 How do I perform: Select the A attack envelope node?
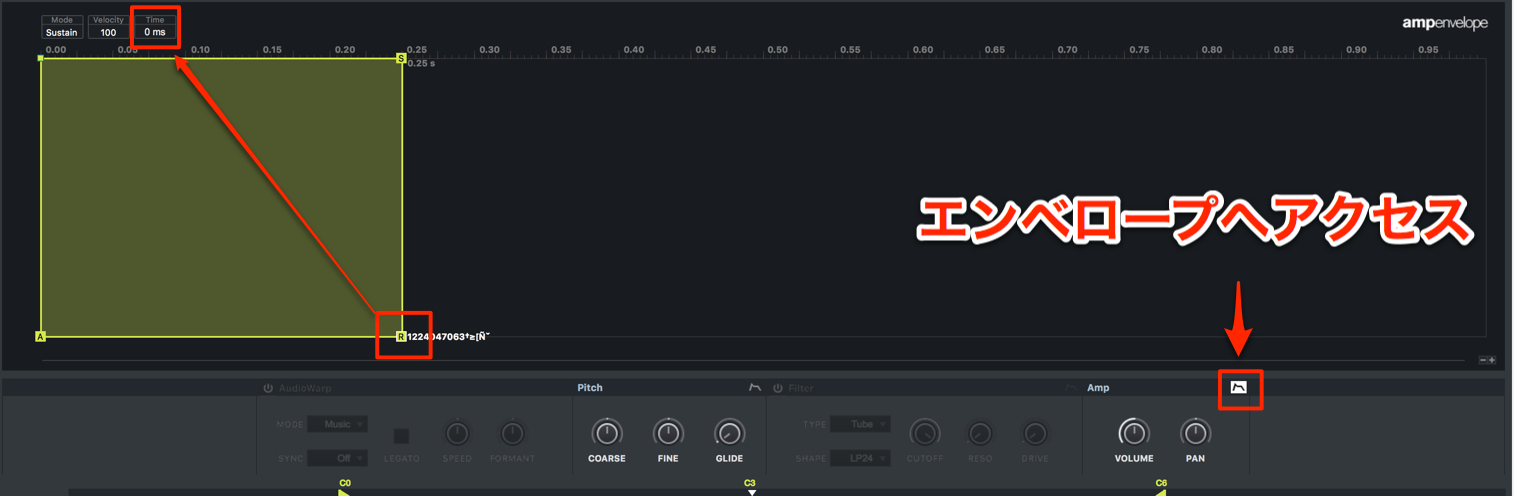[x=40, y=337]
